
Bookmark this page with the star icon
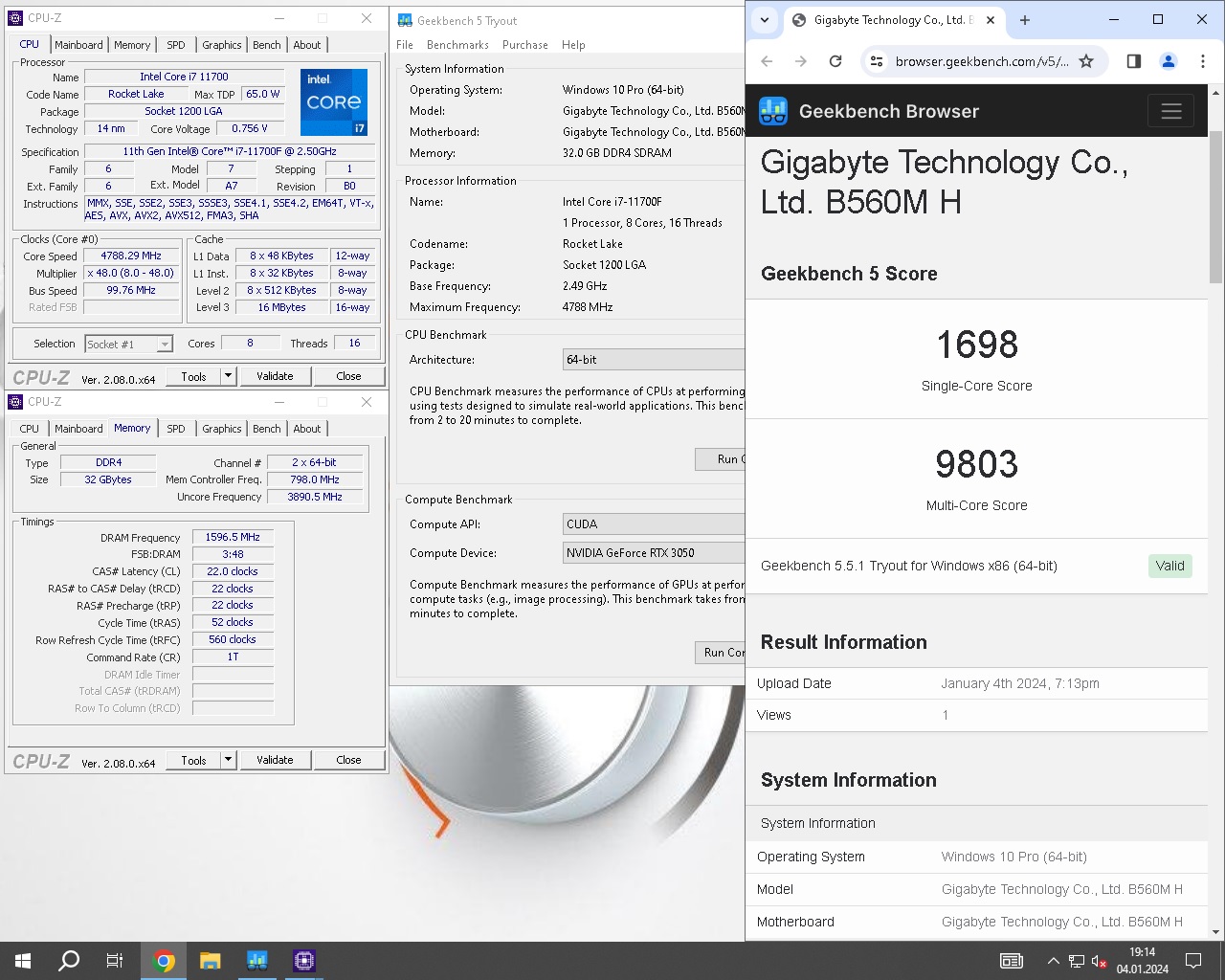(1086, 61)
